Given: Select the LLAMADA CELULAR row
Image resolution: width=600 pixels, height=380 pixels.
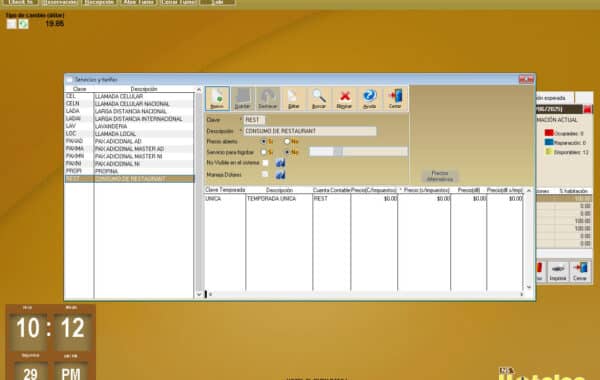Looking at the screenshot, I should coord(129,96).
